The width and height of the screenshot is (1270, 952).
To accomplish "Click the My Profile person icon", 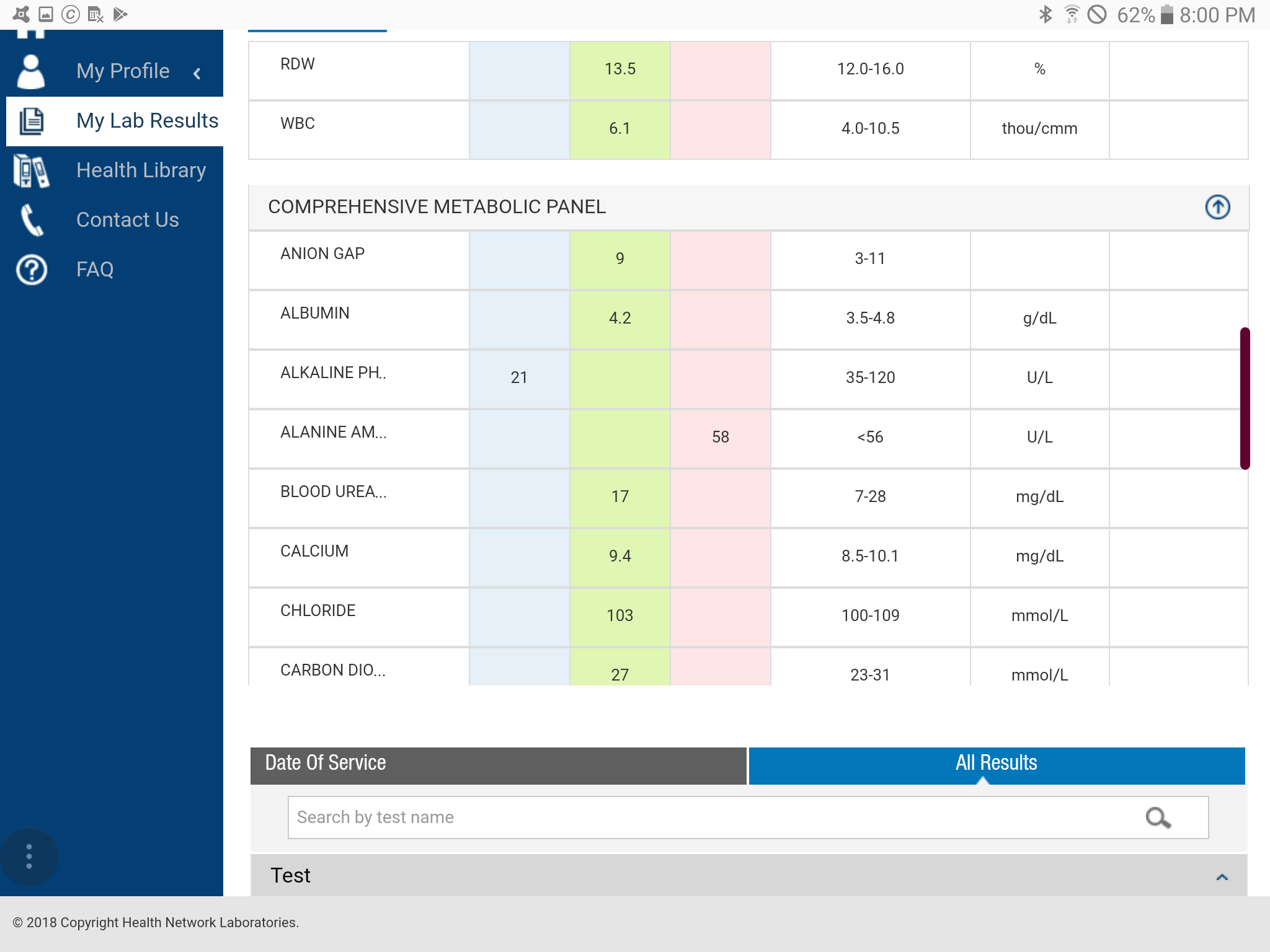I will [30, 71].
